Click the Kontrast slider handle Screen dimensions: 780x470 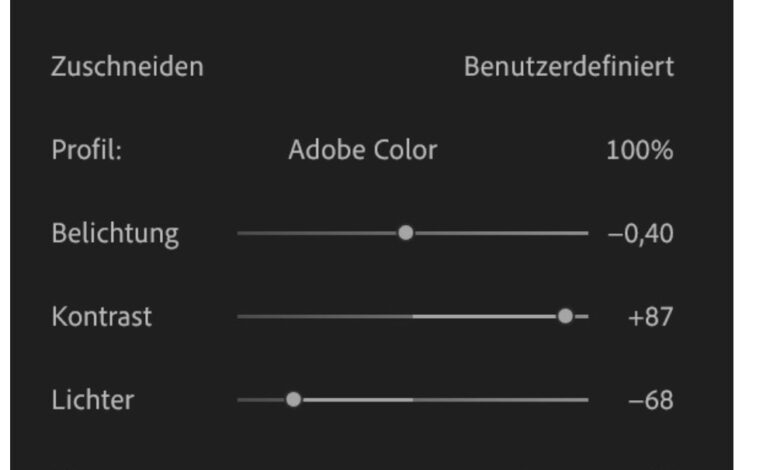coord(565,316)
